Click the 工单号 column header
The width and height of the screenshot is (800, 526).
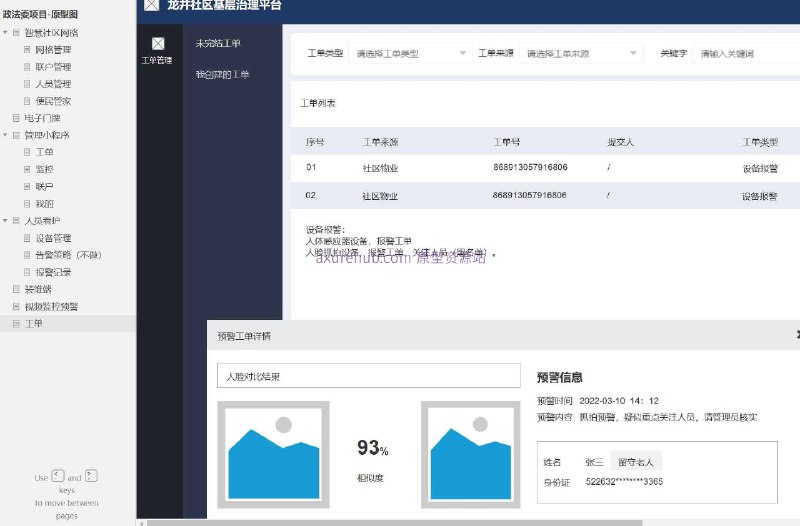click(x=507, y=142)
